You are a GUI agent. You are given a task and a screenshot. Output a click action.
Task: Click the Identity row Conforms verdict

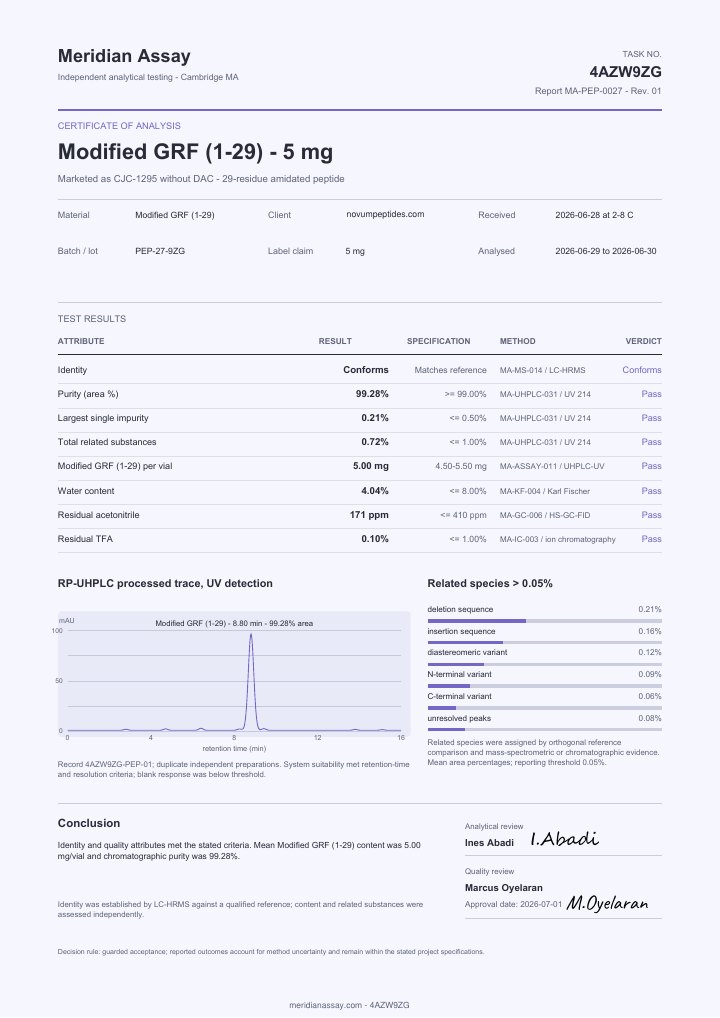pos(641,370)
